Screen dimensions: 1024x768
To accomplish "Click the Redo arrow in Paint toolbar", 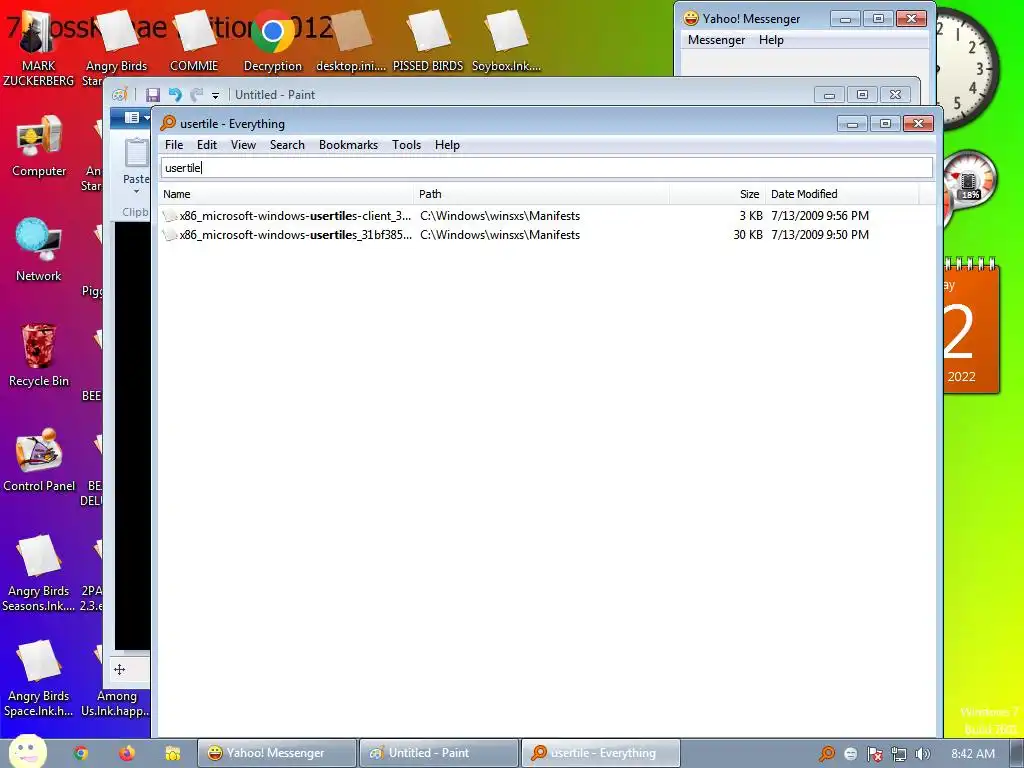I will (197, 95).
